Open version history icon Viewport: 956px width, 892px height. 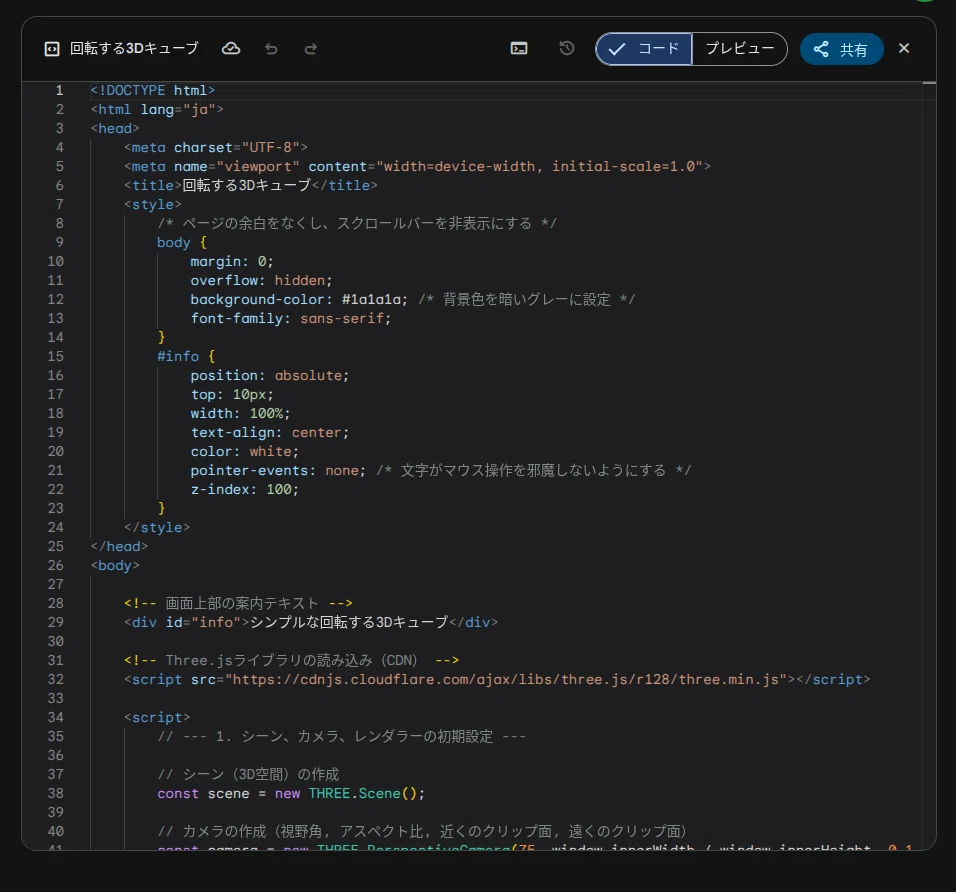tap(566, 48)
